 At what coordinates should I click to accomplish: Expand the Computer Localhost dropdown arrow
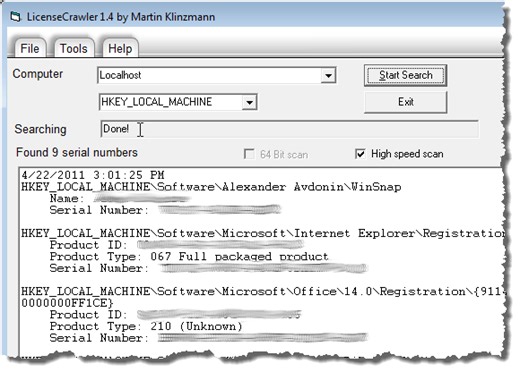pyautogui.click(x=328, y=76)
